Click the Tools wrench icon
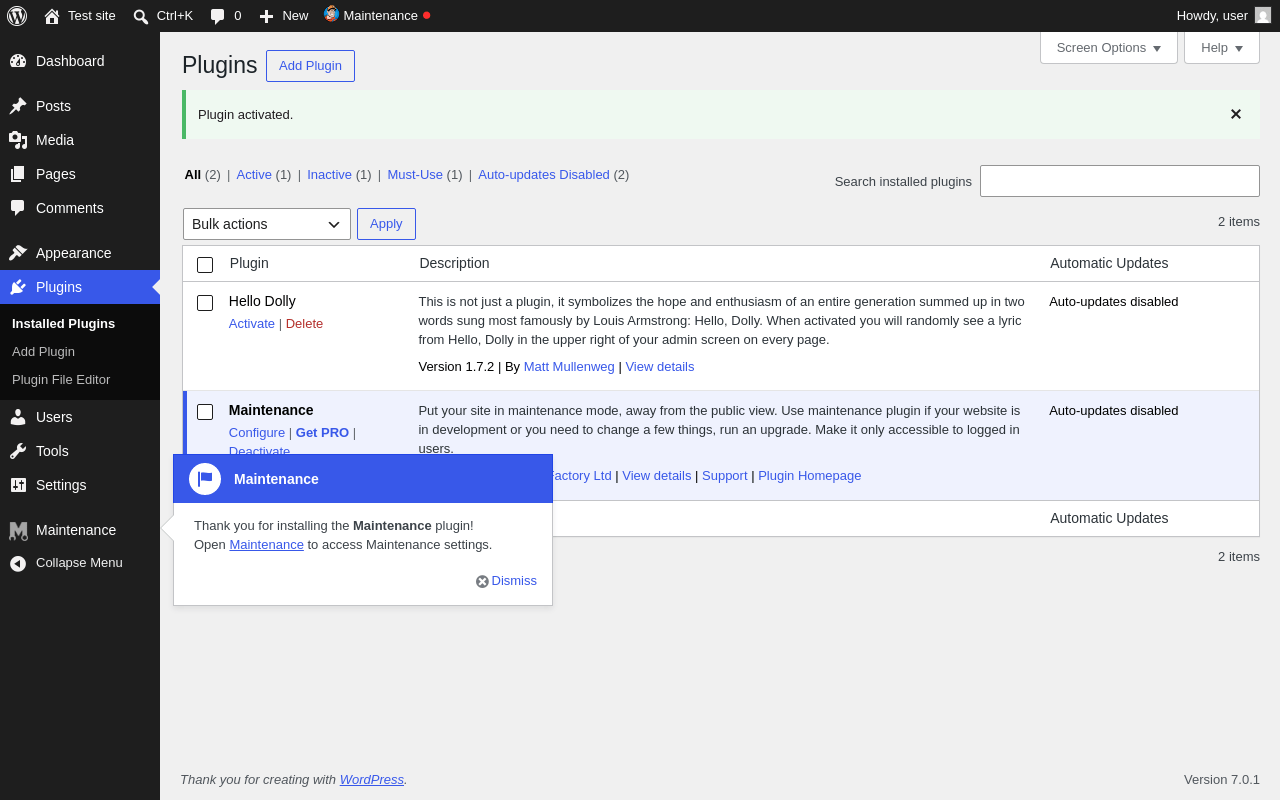 point(18,451)
